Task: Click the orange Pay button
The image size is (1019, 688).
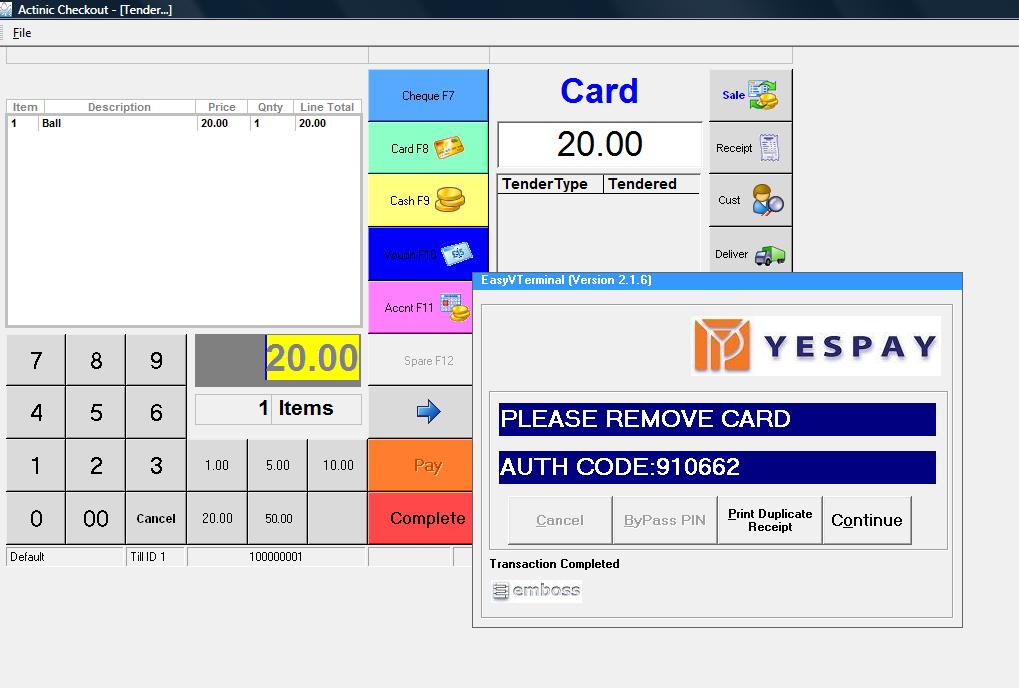Action: tap(428, 465)
